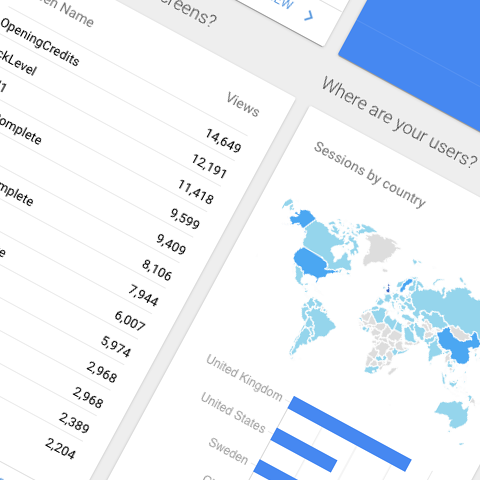Click Australia on the world map
The height and width of the screenshot is (480, 480).
(453, 413)
